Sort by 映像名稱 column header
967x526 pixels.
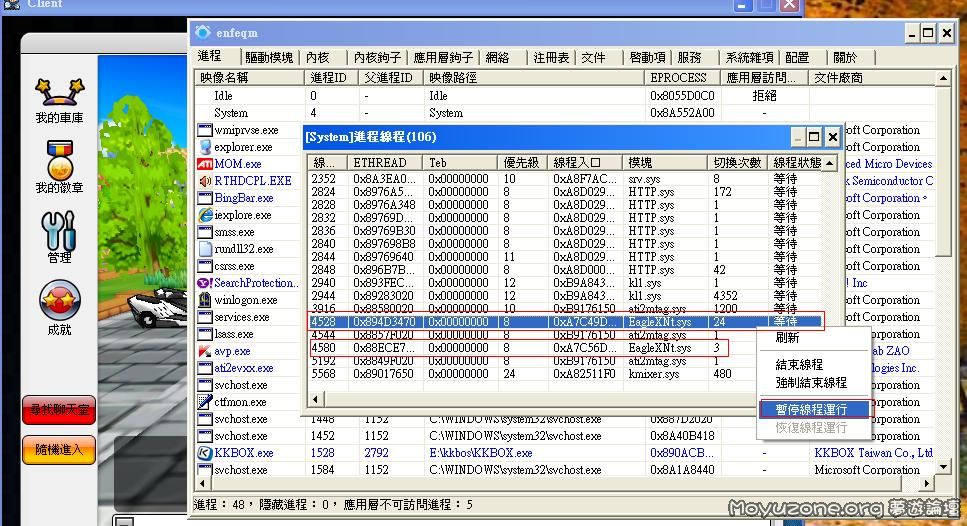249,78
